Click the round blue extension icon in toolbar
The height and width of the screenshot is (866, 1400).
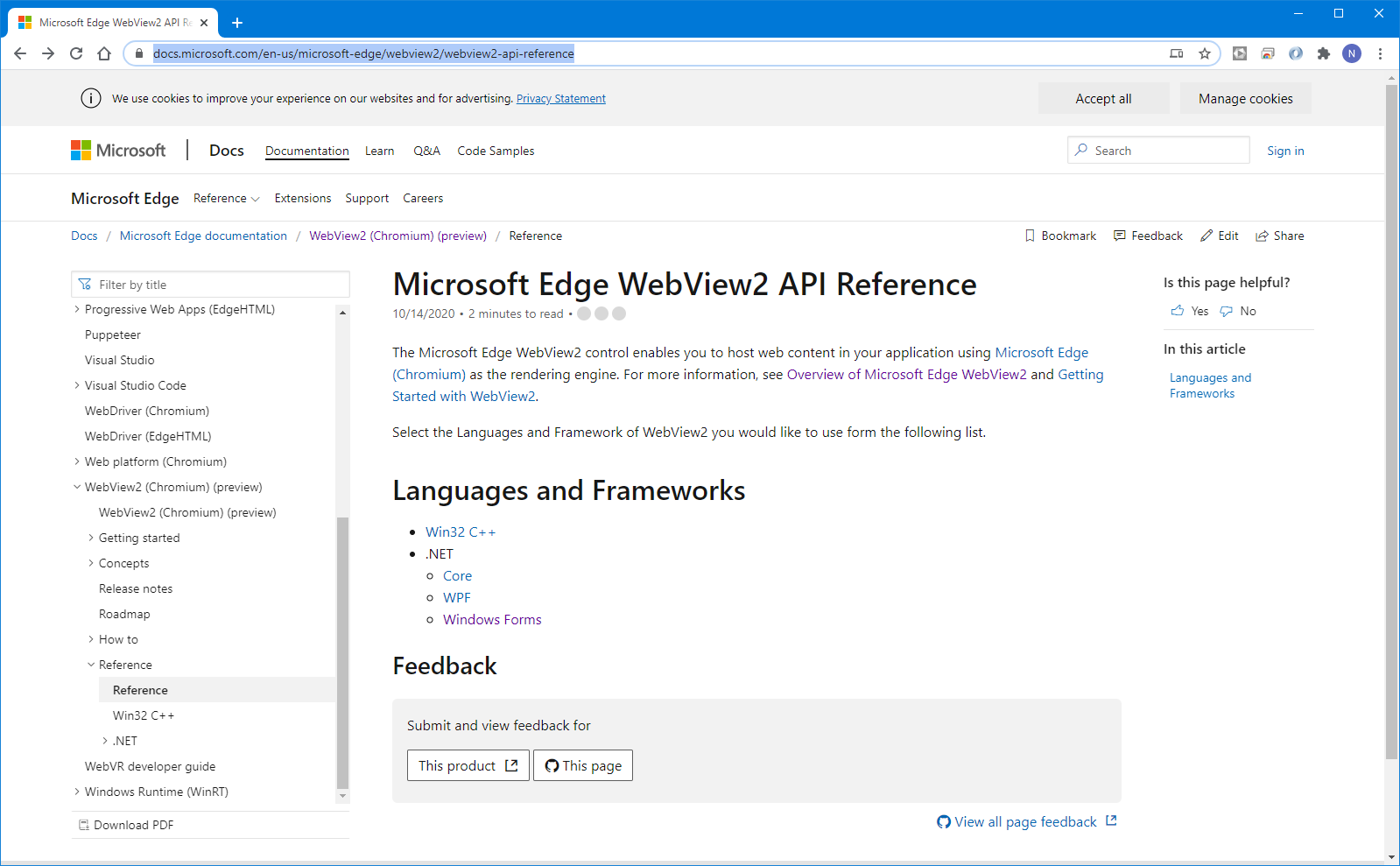[1296, 53]
